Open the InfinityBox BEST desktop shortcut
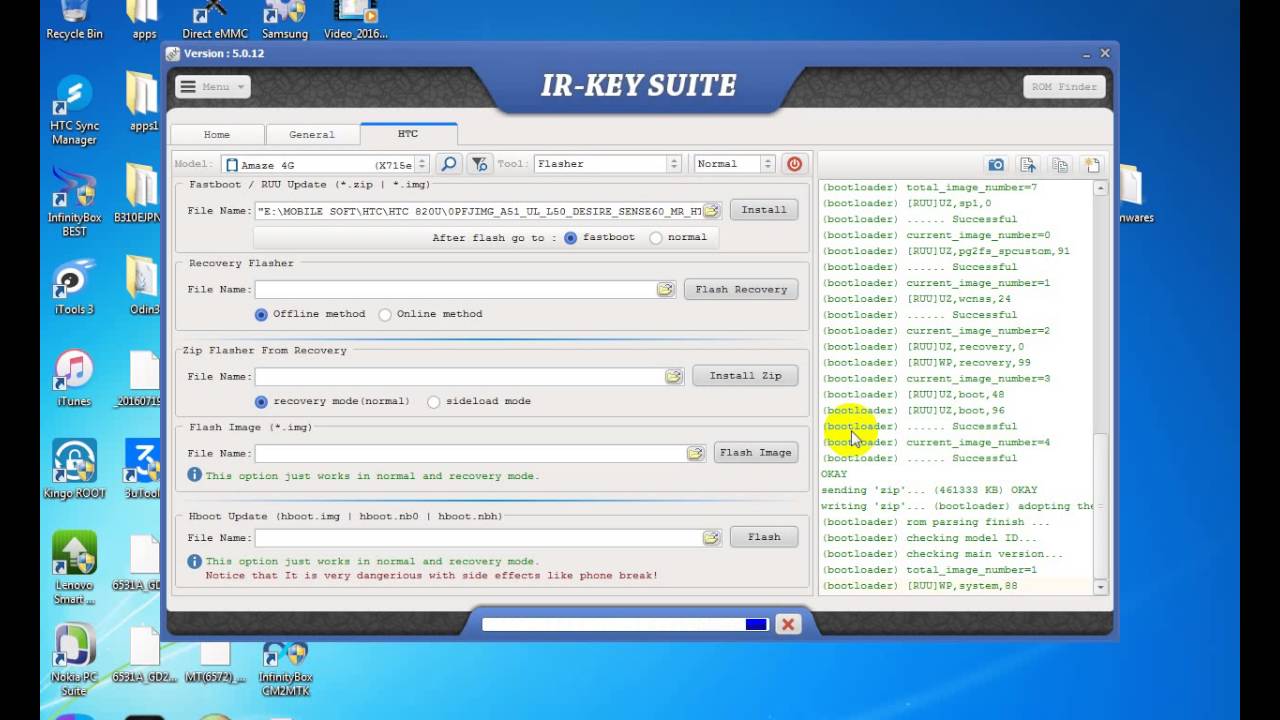This screenshot has height=720, width=1280. [74, 202]
